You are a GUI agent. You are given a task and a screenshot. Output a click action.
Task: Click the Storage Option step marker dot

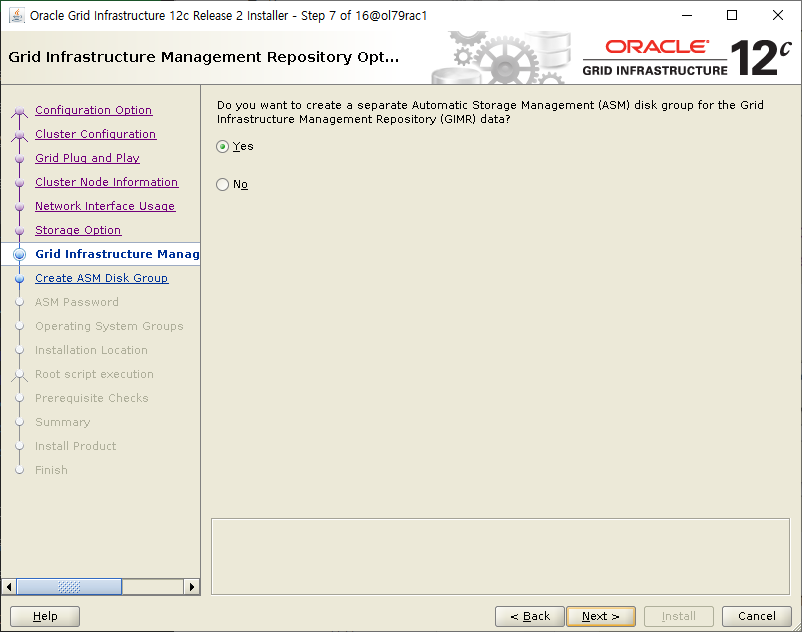point(19,231)
